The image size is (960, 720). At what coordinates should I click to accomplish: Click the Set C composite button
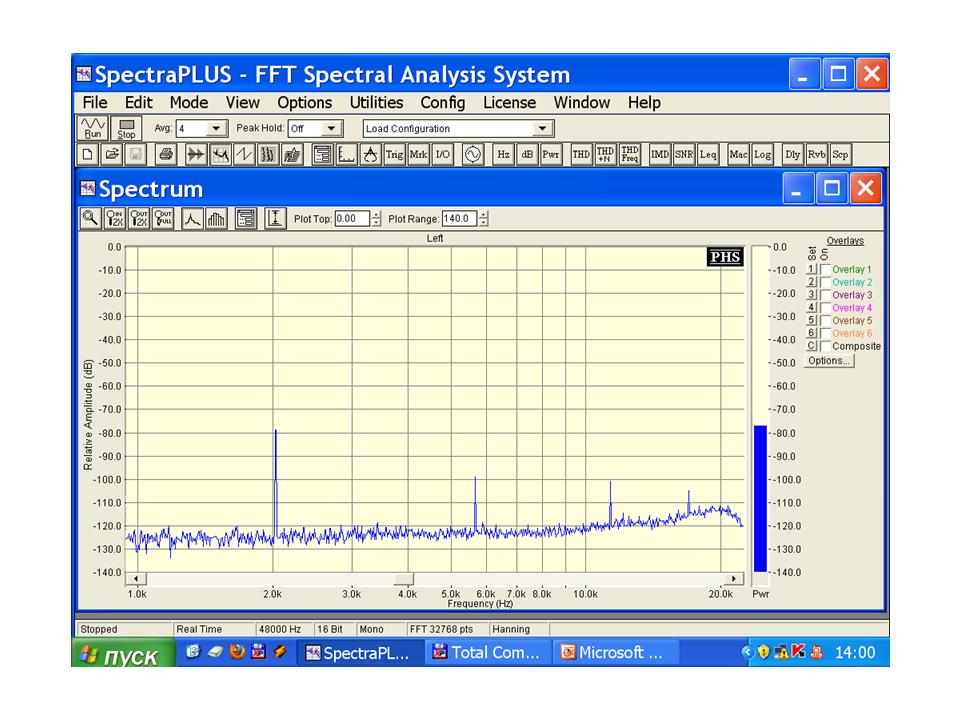pos(811,347)
